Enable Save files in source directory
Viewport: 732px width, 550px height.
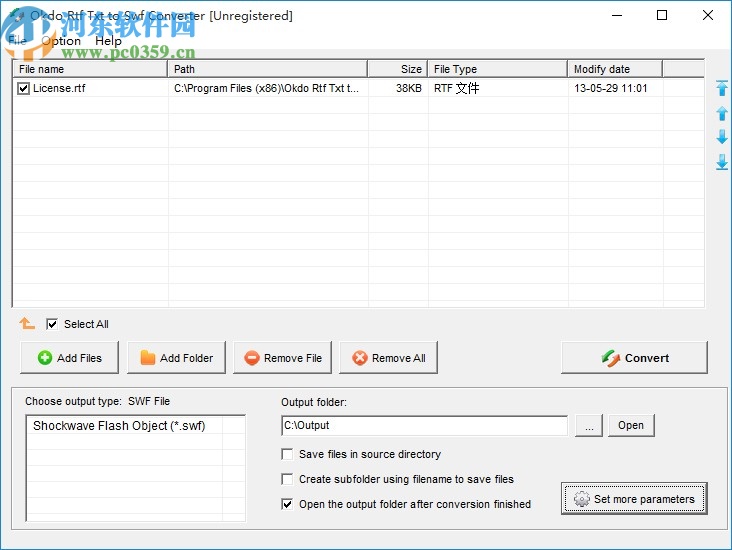pyautogui.click(x=287, y=454)
